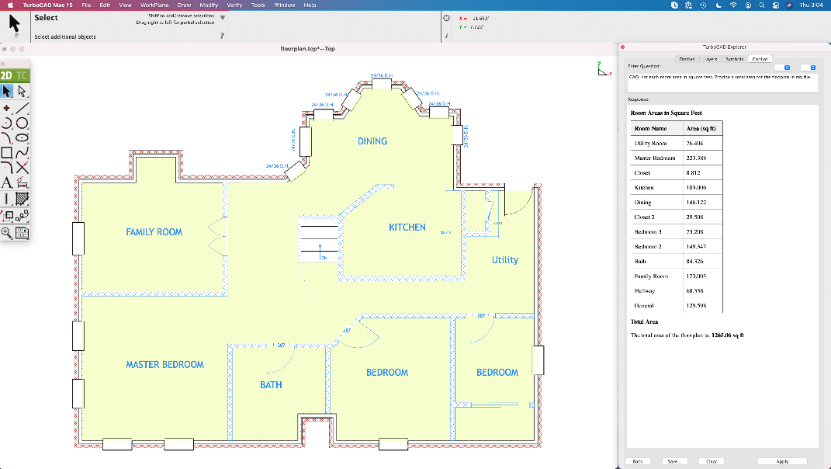Switch palette to TC mode
The width and height of the screenshot is (831, 469).
click(22, 75)
